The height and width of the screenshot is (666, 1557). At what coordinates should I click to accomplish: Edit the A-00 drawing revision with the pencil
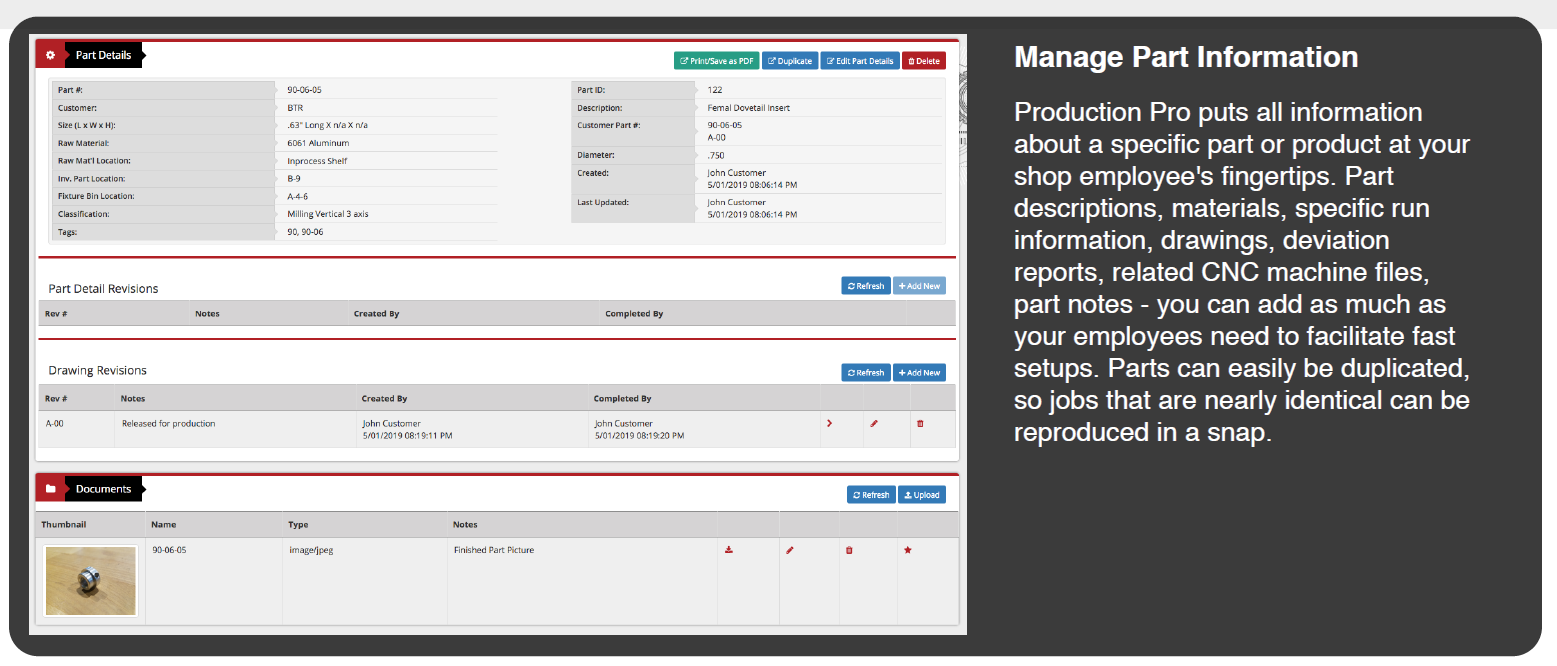(x=874, y=423)
